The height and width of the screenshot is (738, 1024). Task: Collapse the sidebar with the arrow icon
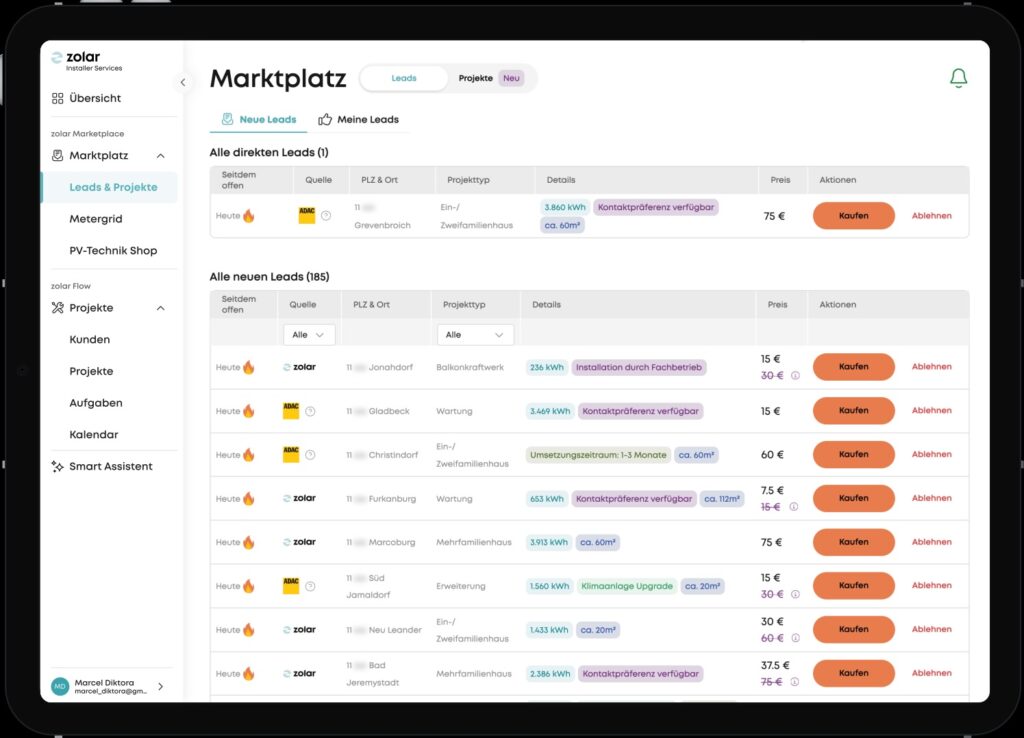182,82
